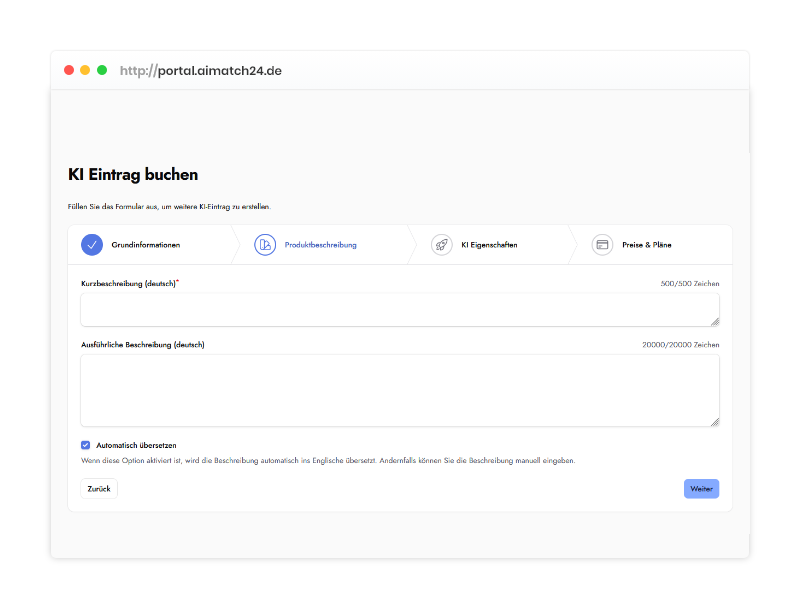Disable the Automatisch übersetzen checkbox
Image resolution: width=800 pixels, height=600 pixels.
pos(86,445)
